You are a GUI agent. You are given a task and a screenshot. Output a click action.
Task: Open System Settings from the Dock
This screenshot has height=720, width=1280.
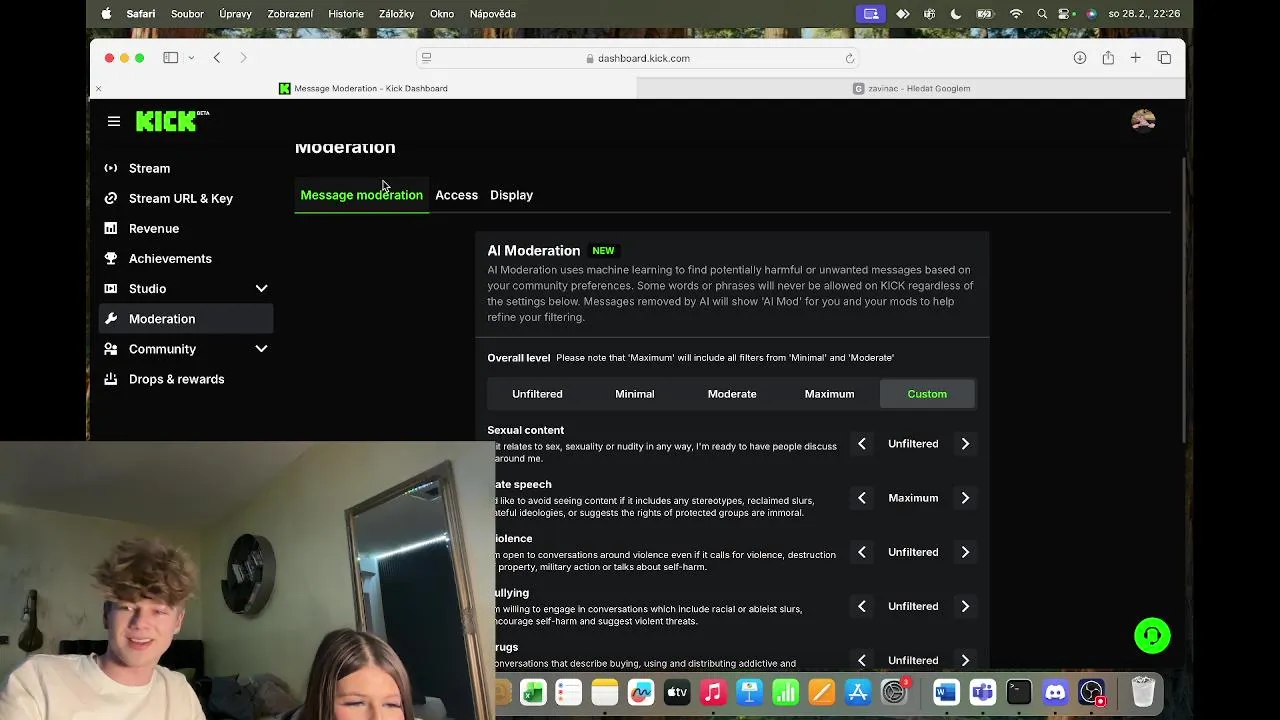click(x=894, y=692)
